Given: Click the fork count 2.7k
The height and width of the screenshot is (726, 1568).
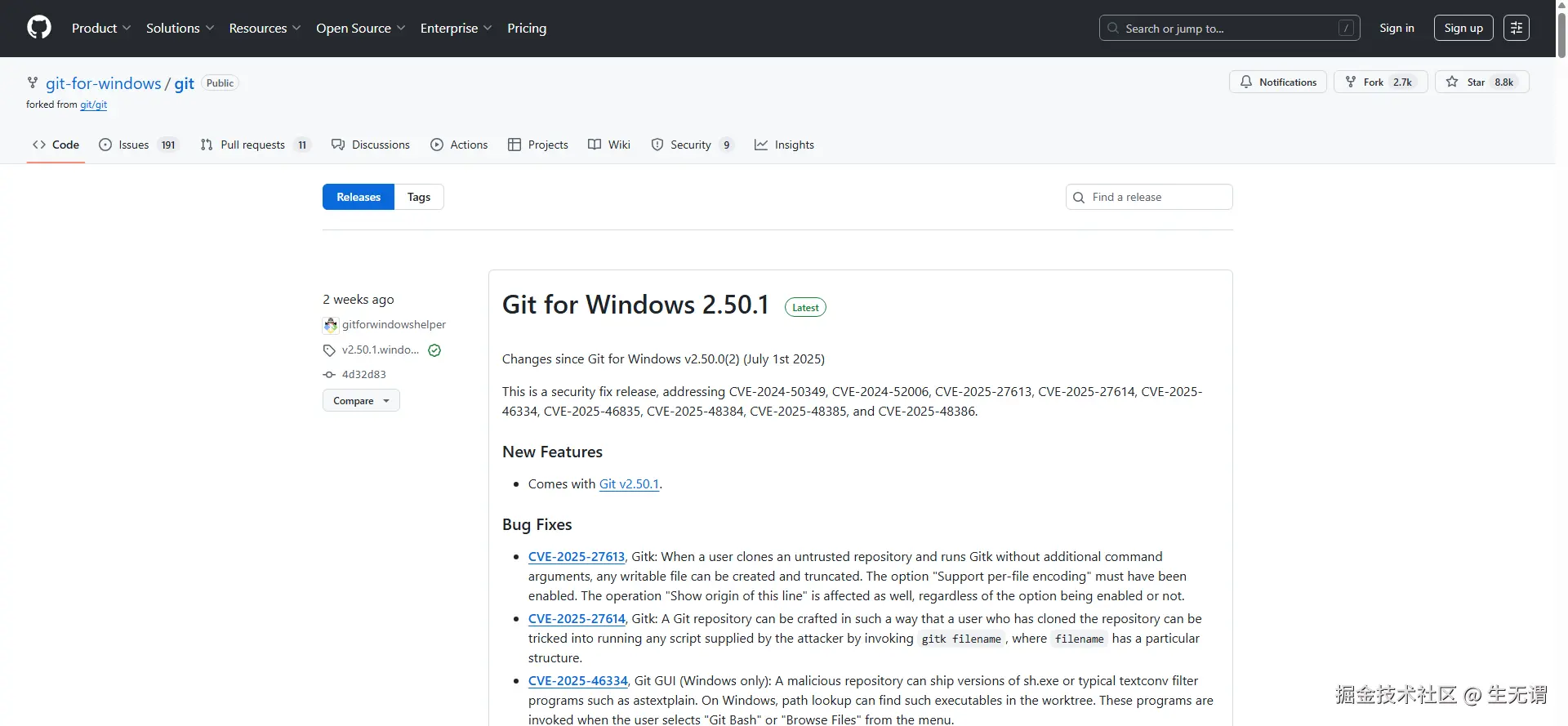Looking at the screenshot, I should click(x=1402, y=82).
